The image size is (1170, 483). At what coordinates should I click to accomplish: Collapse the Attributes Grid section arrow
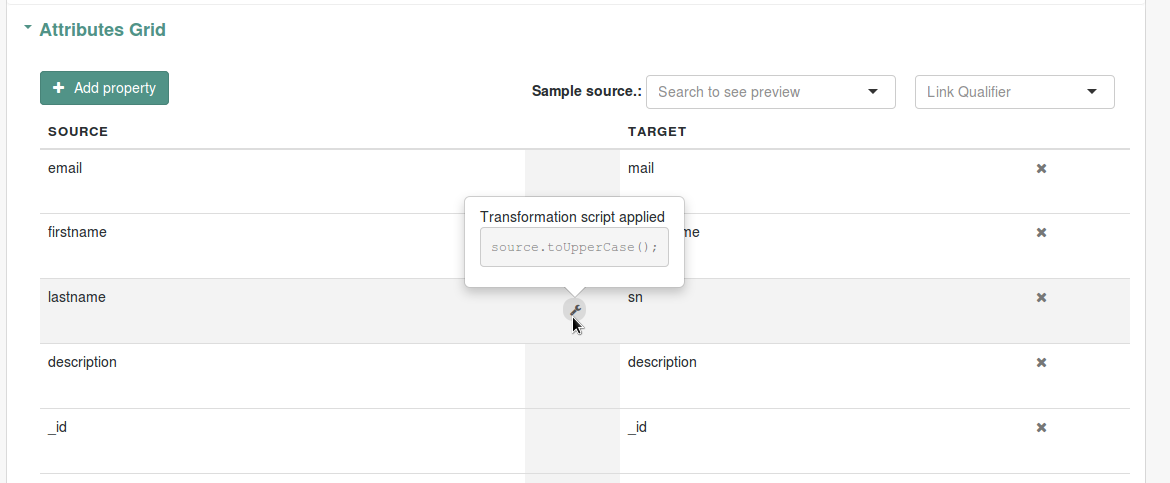tap(28, 28)
